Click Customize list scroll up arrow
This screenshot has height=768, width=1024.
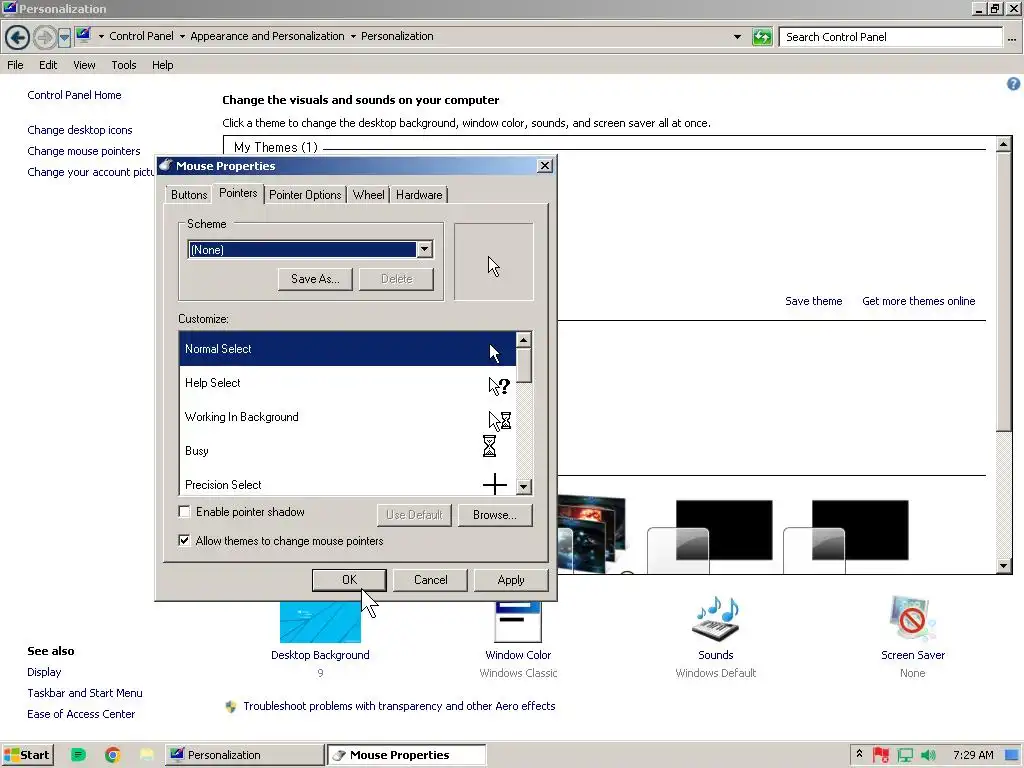(x=524, y=340)
